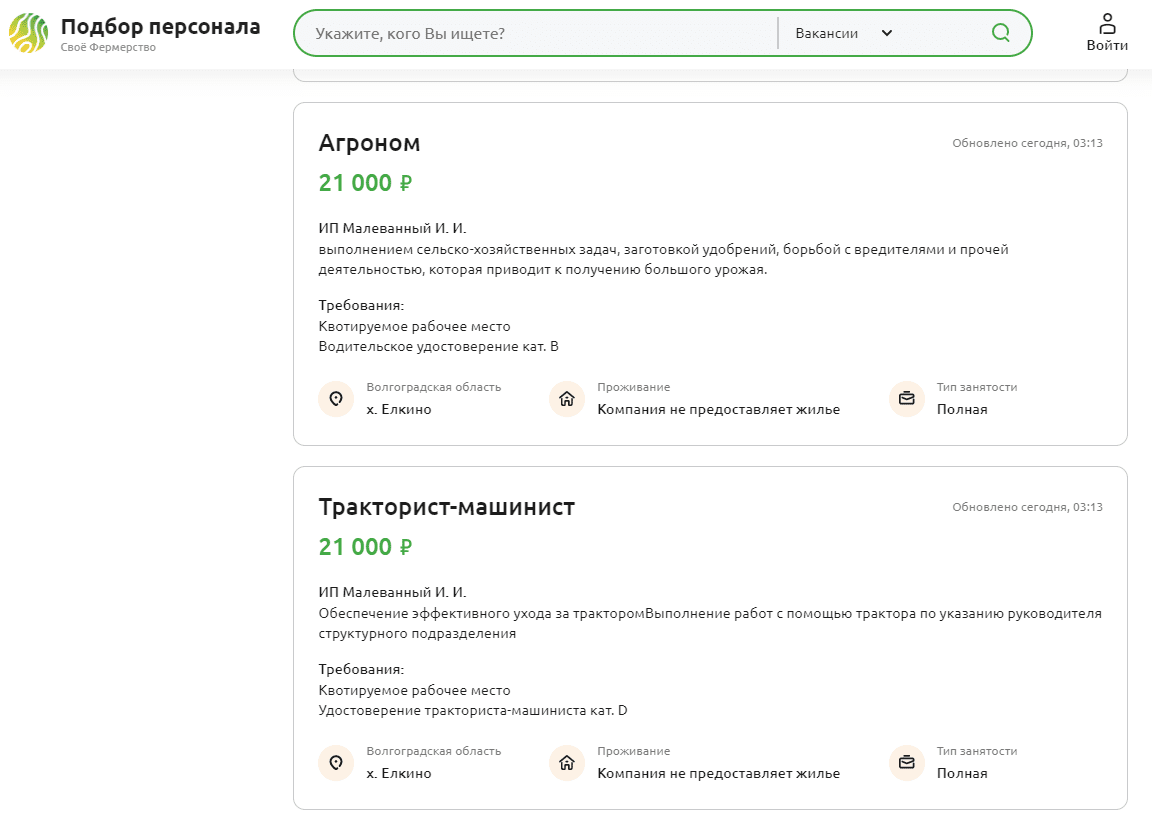This screenshot has width=1152, height=823.
Task: Click location pin icon in Тракторист-машинист card
Action: point(336,763)
